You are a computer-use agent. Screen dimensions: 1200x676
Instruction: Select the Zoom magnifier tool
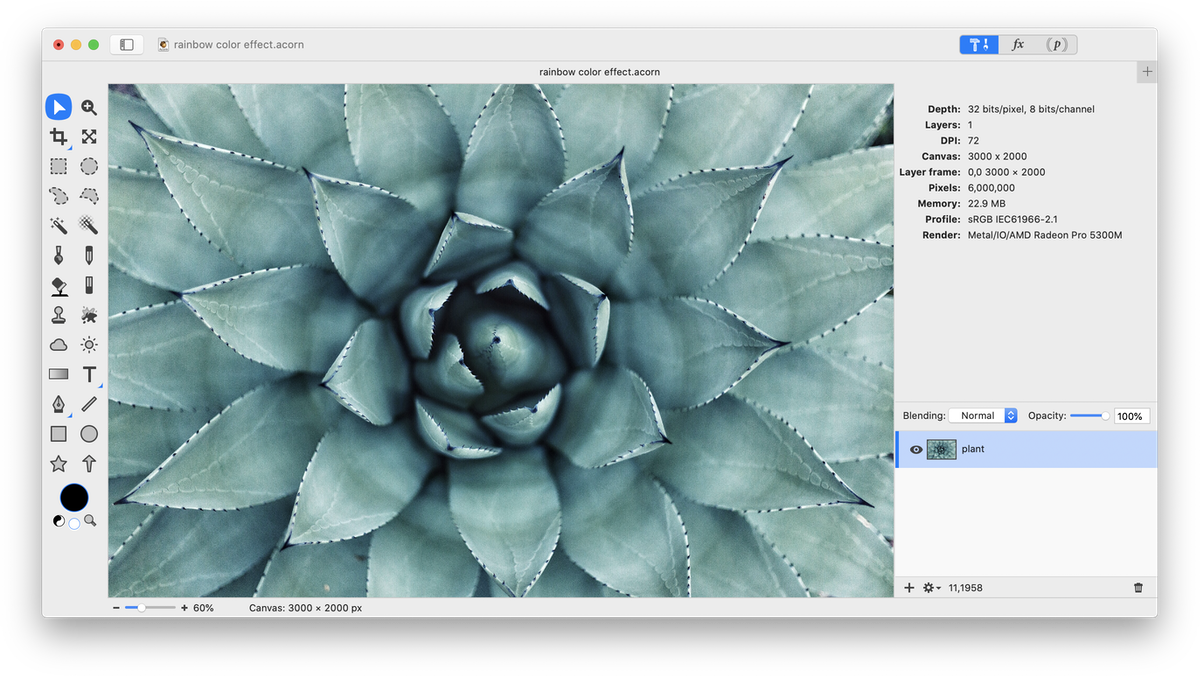pos(89,108)
